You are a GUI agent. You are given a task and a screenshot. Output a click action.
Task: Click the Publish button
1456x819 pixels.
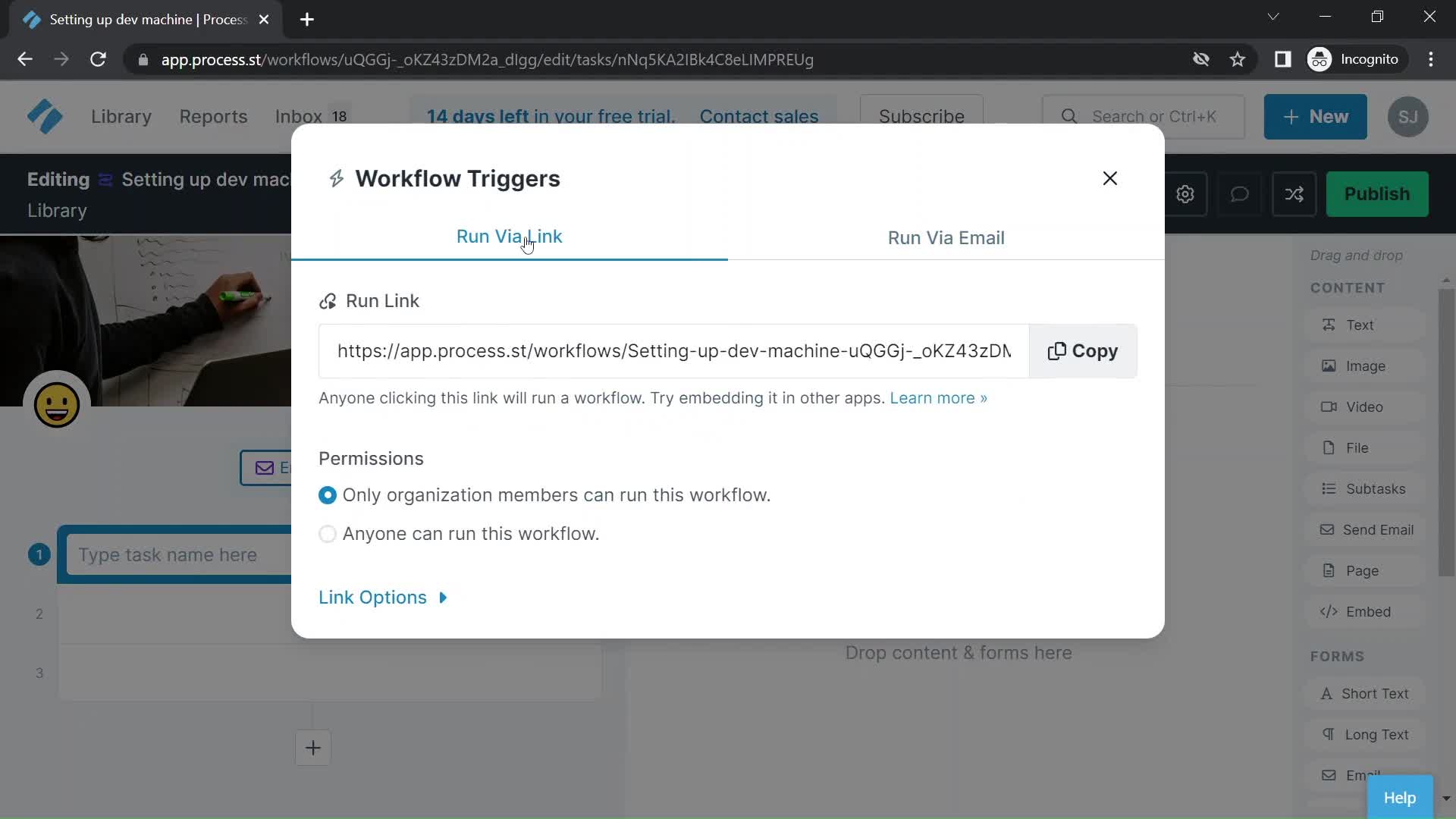(x=1377, y=193)
